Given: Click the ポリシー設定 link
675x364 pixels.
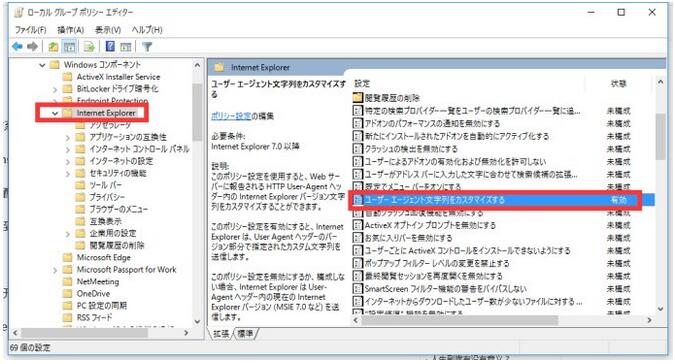Looking at the screenshot, I should tap(231, 116).
